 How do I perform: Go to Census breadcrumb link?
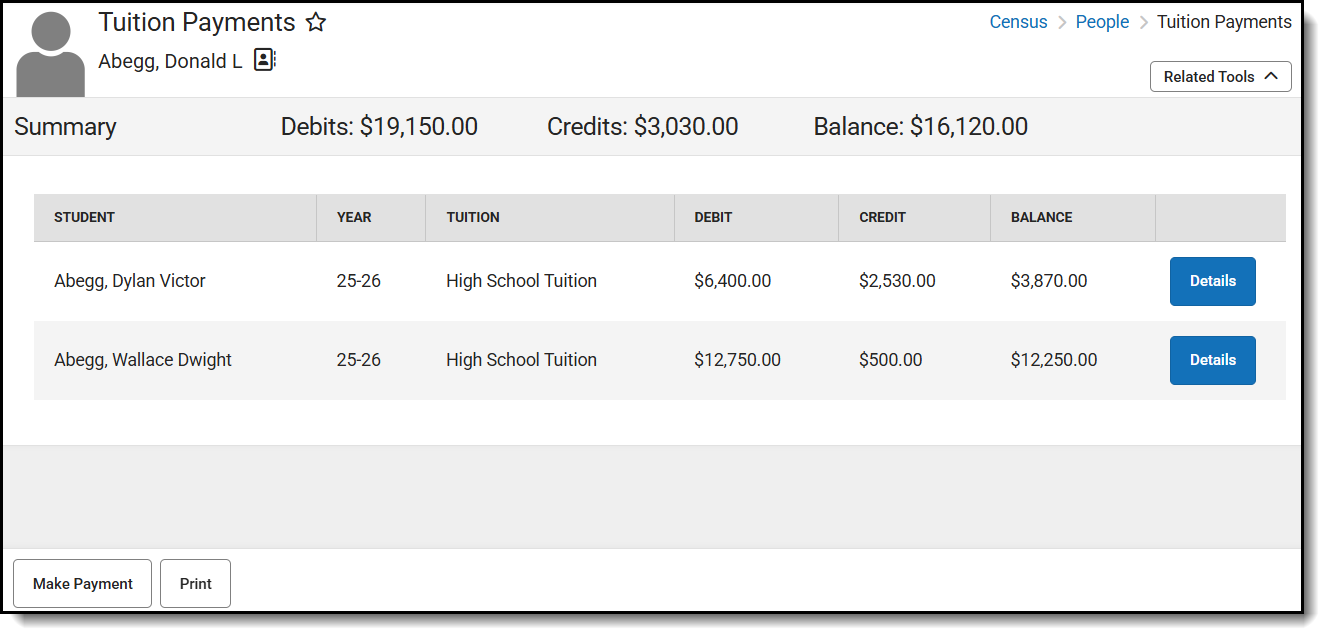click(1018, 22)
